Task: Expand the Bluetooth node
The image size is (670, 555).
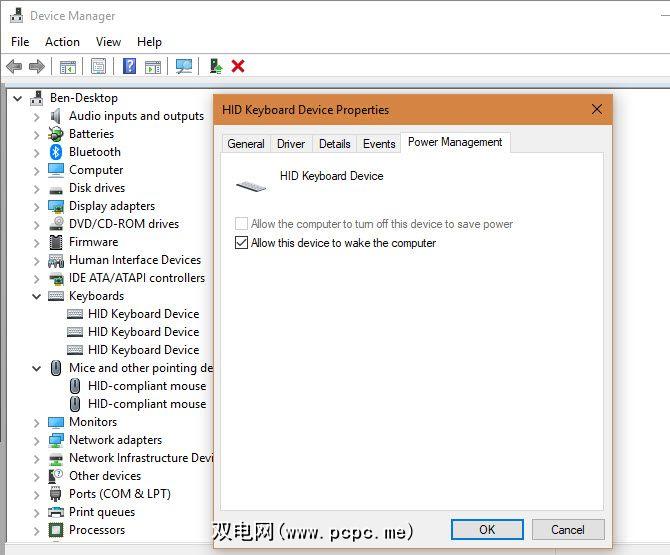Action: 37,153
